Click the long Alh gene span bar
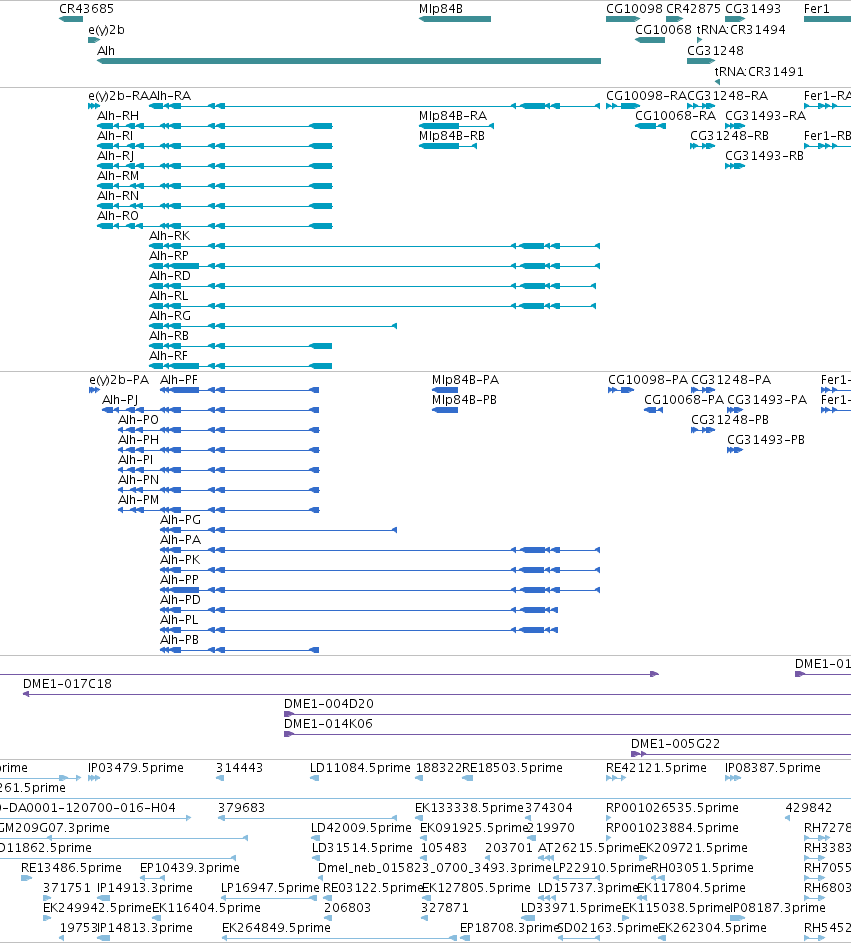The height and width of the screenshot is (943, 851). pos(349,61)
